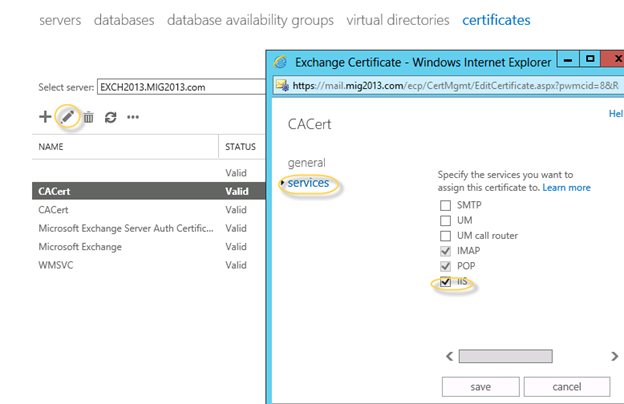Click the Help link in dialog
Viewport: 624px width, 404px height.
(x=616, y=114)
